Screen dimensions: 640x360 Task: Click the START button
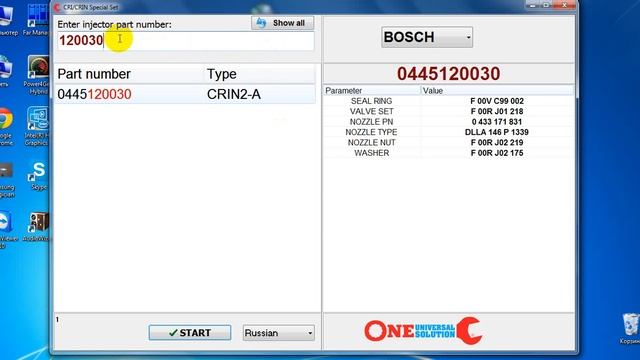190,333
